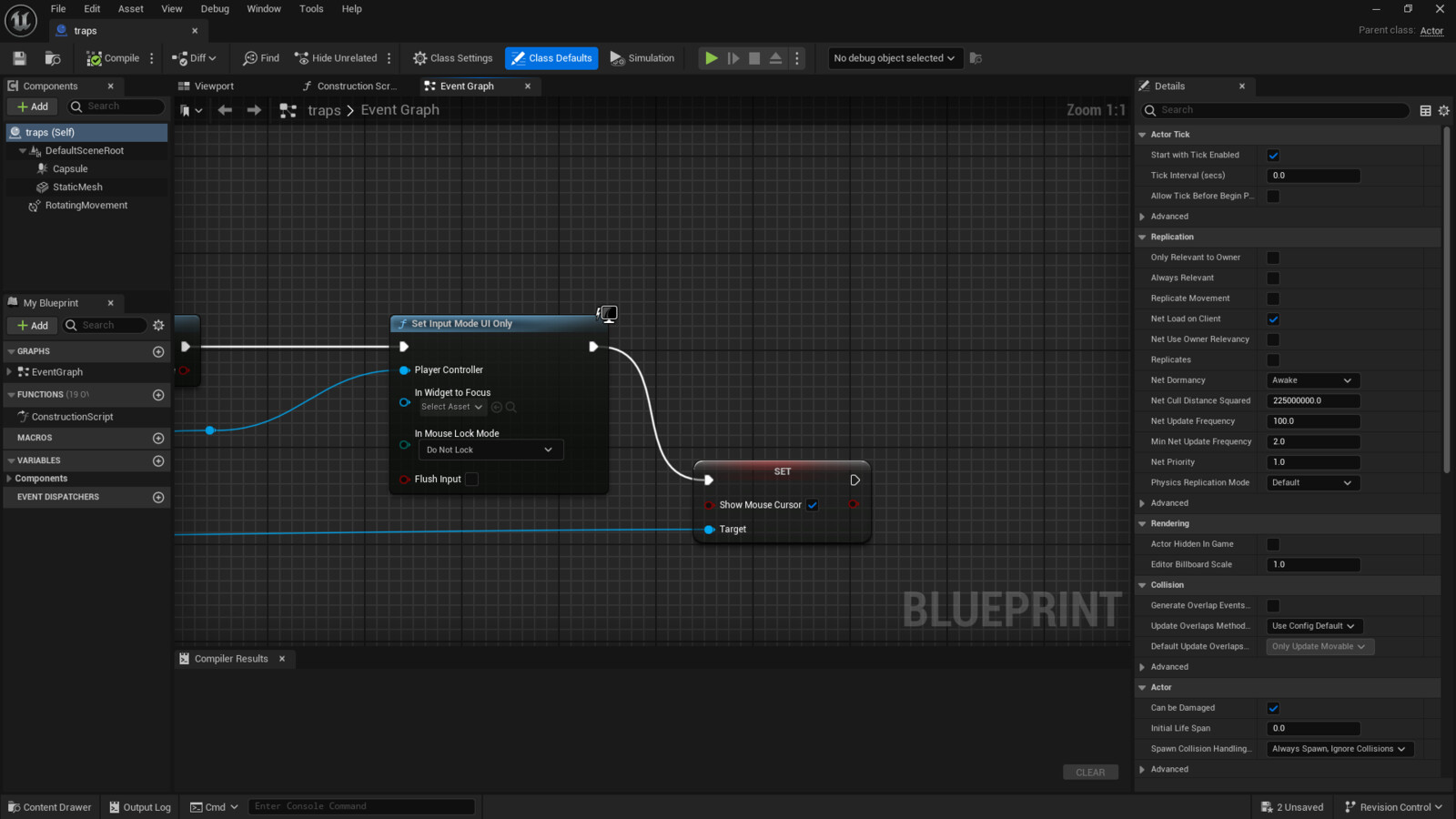This screenshot has width=1456, height=819.
Task: Toggle Actor Hidden In Game checkbox
Action: (1273, 544)
